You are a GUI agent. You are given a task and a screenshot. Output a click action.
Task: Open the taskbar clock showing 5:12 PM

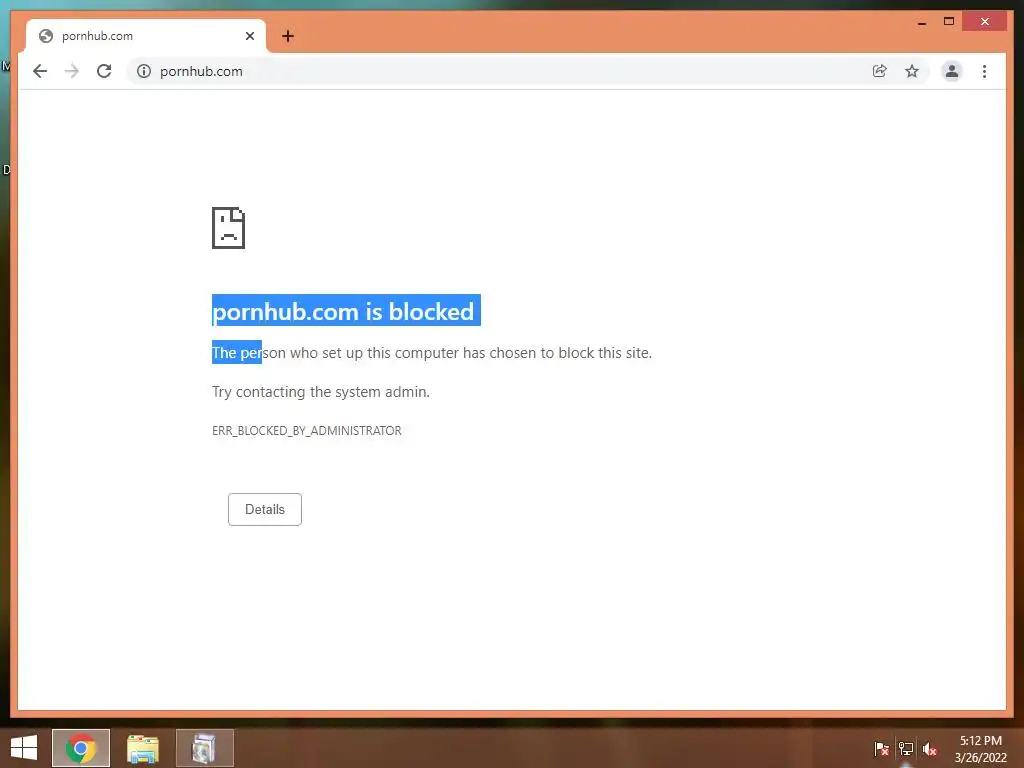[x=980, y=749]
